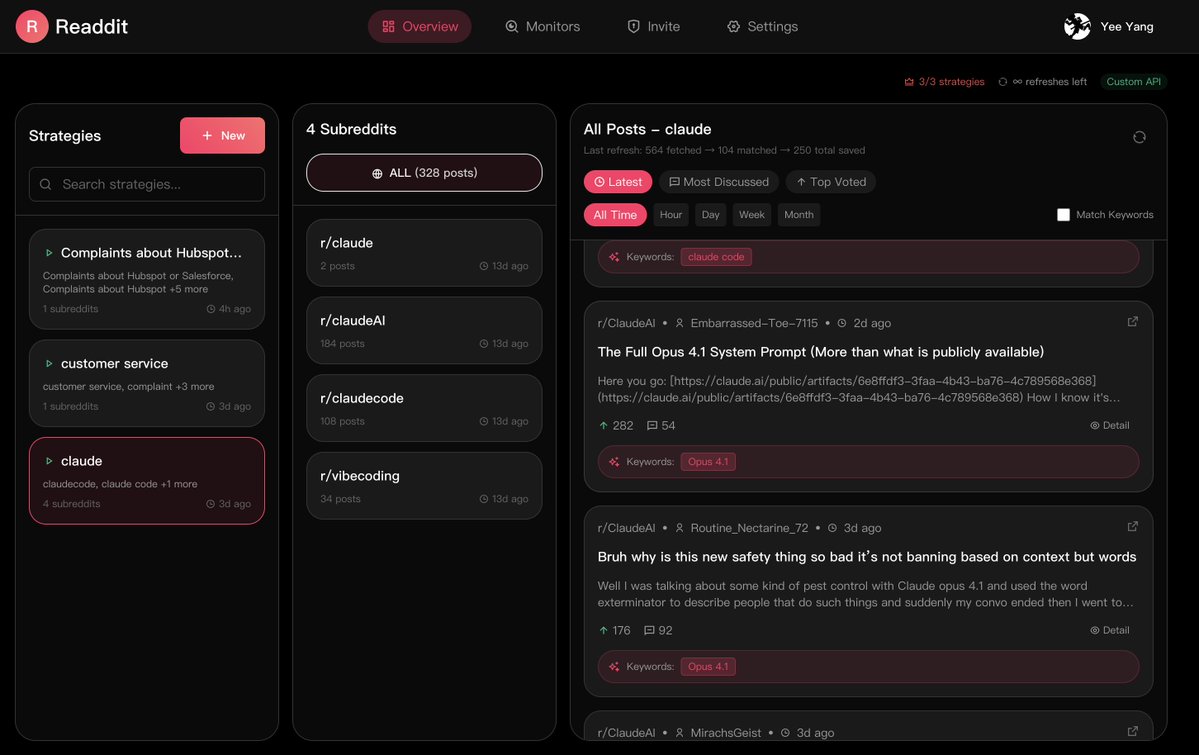Sort posts by Top Voted
The height and width of the screenshot is (755, 1199).
pos(830,182)
